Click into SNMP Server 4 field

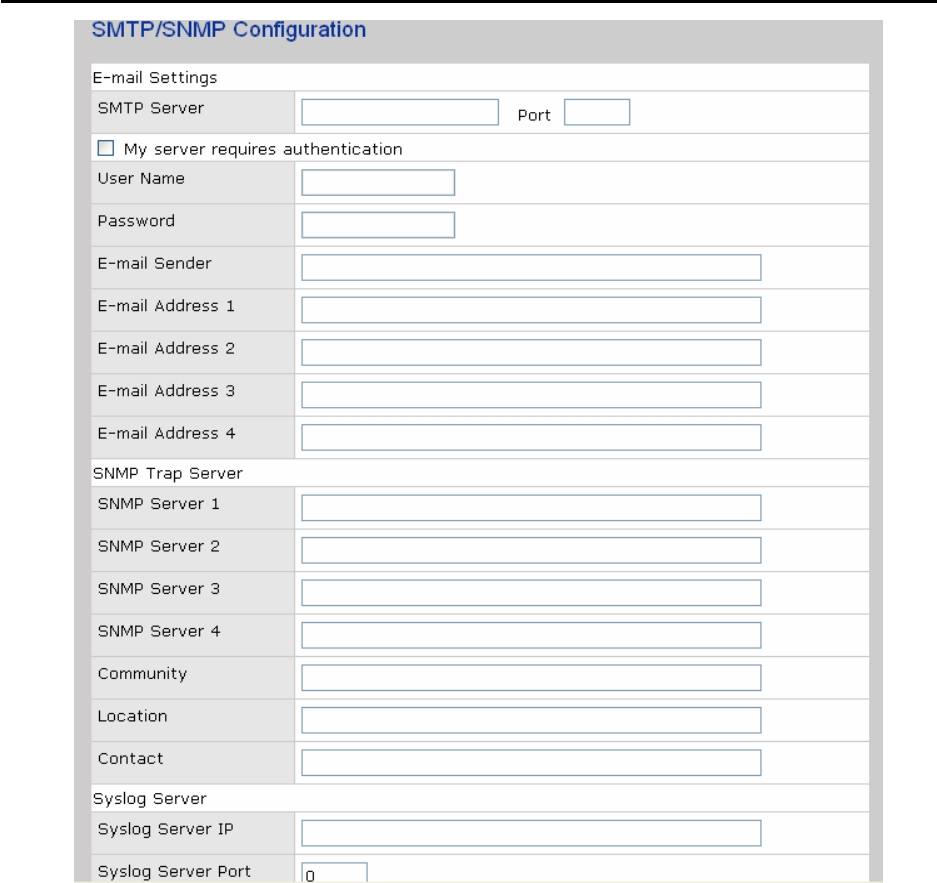click(531, 636)
